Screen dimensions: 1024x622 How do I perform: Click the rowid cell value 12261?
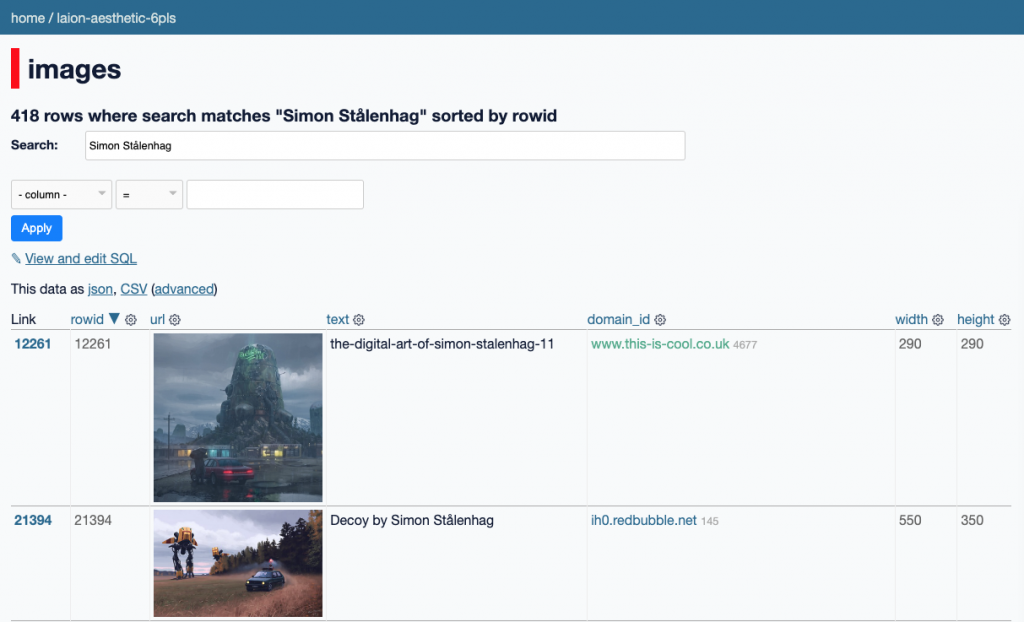(93, 344)
